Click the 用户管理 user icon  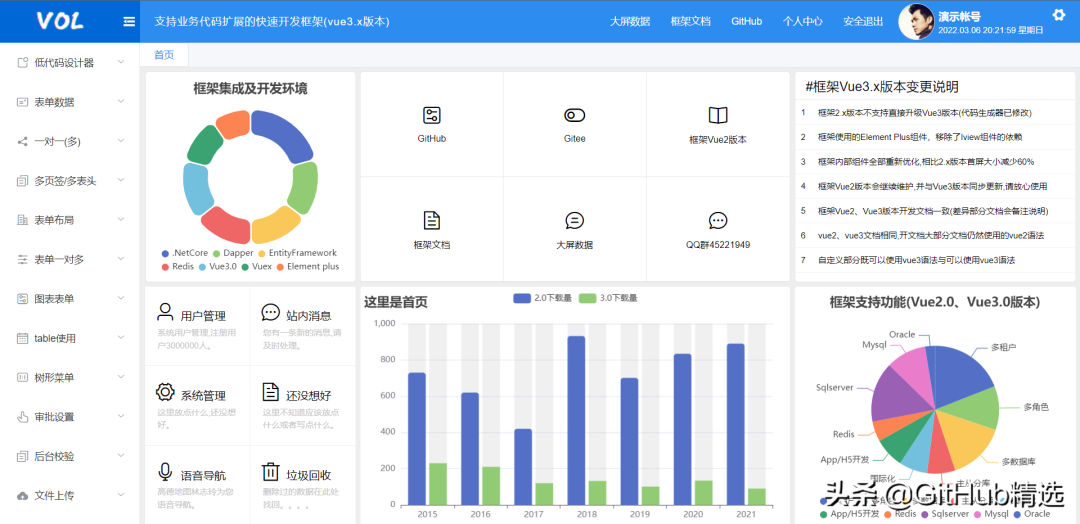[166, 313]
